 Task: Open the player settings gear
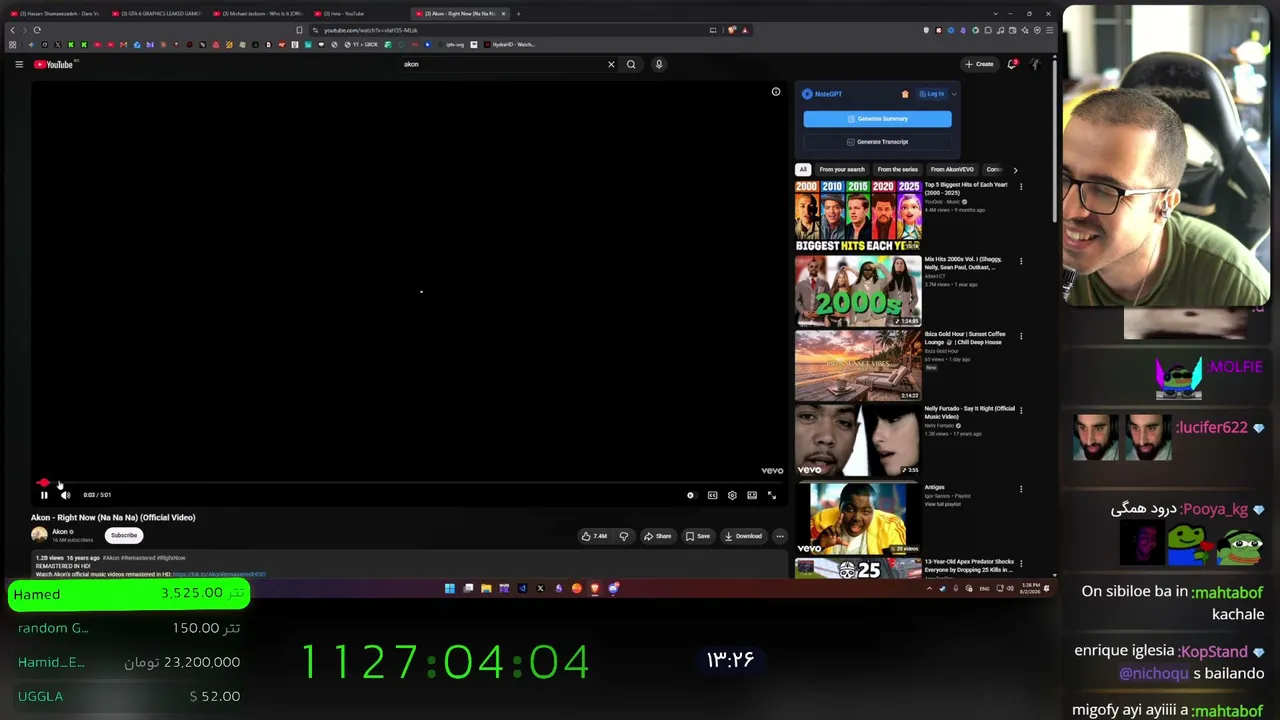point(732,495)
